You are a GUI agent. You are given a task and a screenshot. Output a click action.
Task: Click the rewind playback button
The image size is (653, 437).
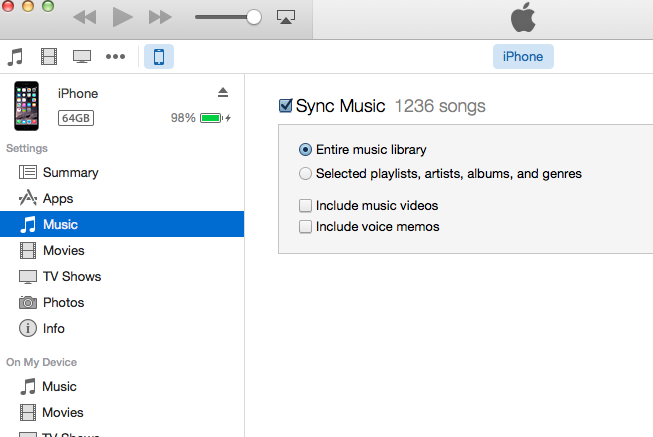click(85, 17)
